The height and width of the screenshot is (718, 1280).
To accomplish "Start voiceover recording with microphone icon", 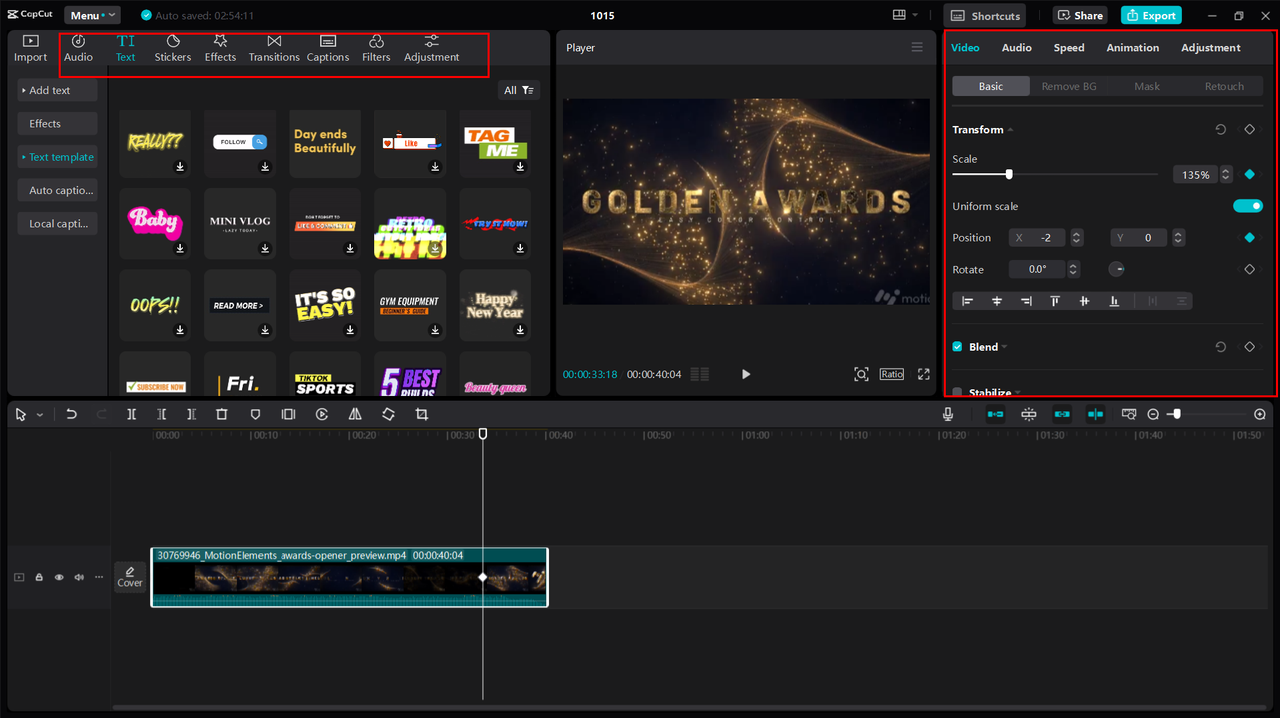I will [x=947, y=414].
